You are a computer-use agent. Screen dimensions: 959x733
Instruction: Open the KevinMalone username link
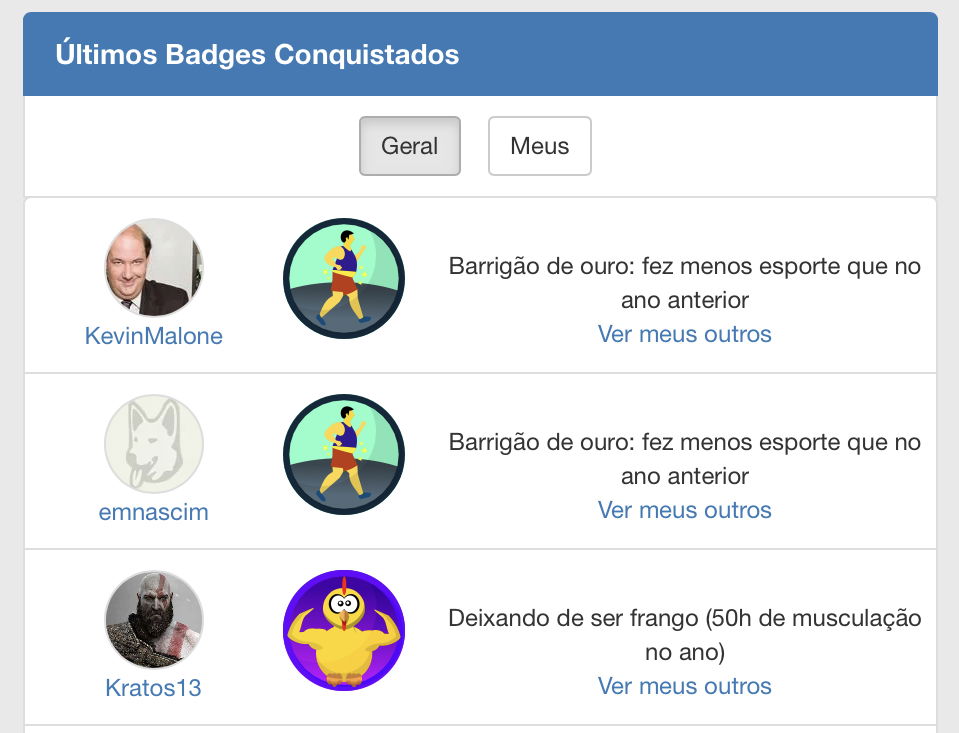tap(154, 336)
